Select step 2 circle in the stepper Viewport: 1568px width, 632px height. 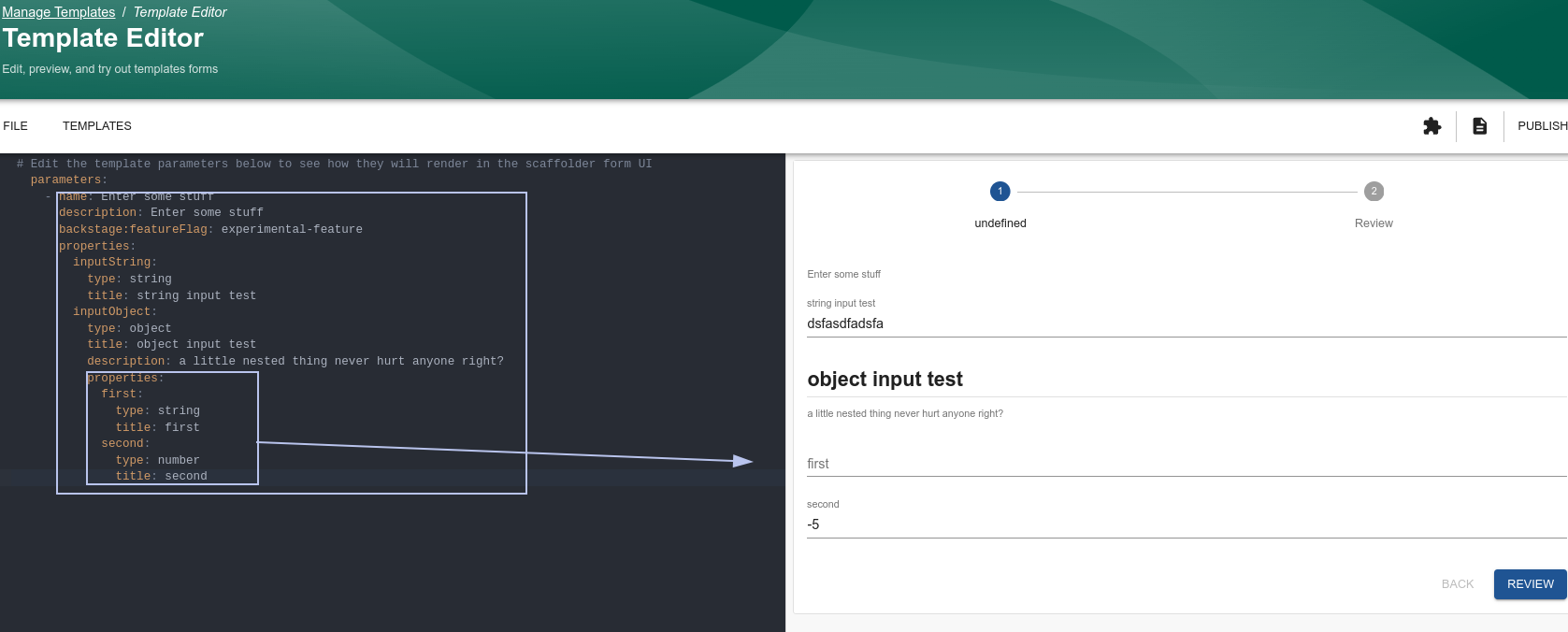pos(1373,192)
